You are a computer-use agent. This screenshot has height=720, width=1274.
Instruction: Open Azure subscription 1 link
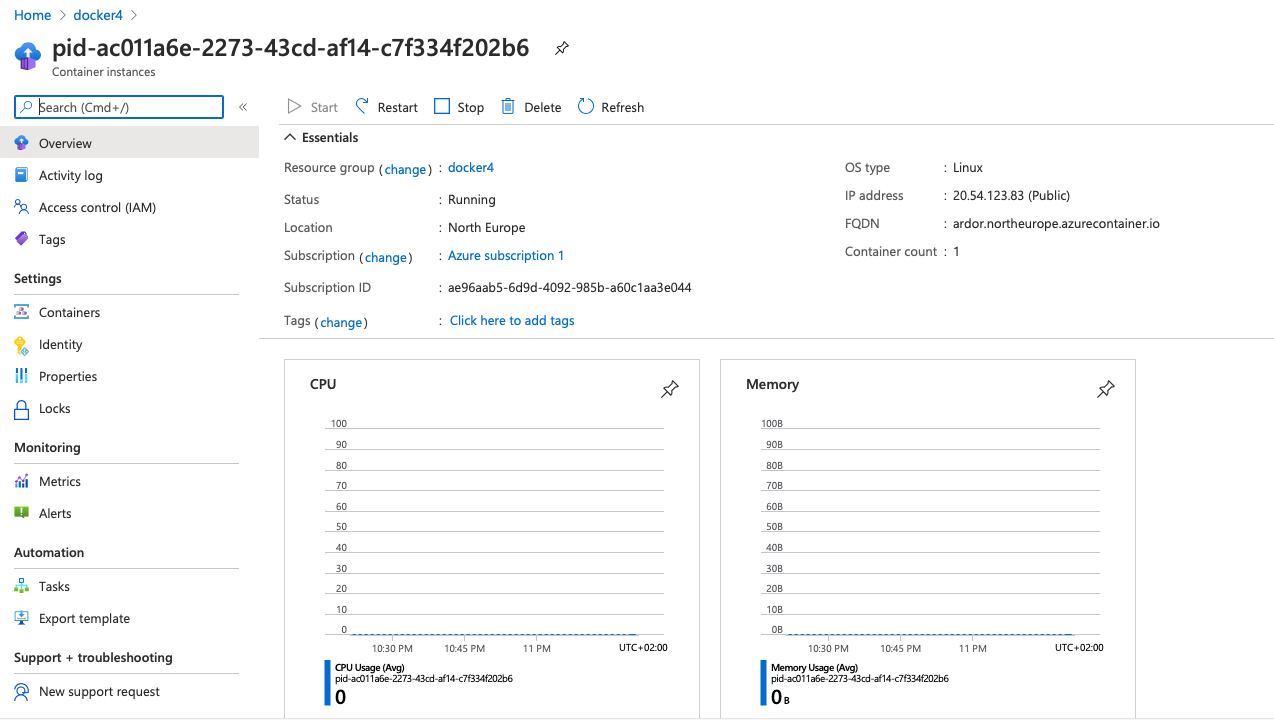point(505,256)
